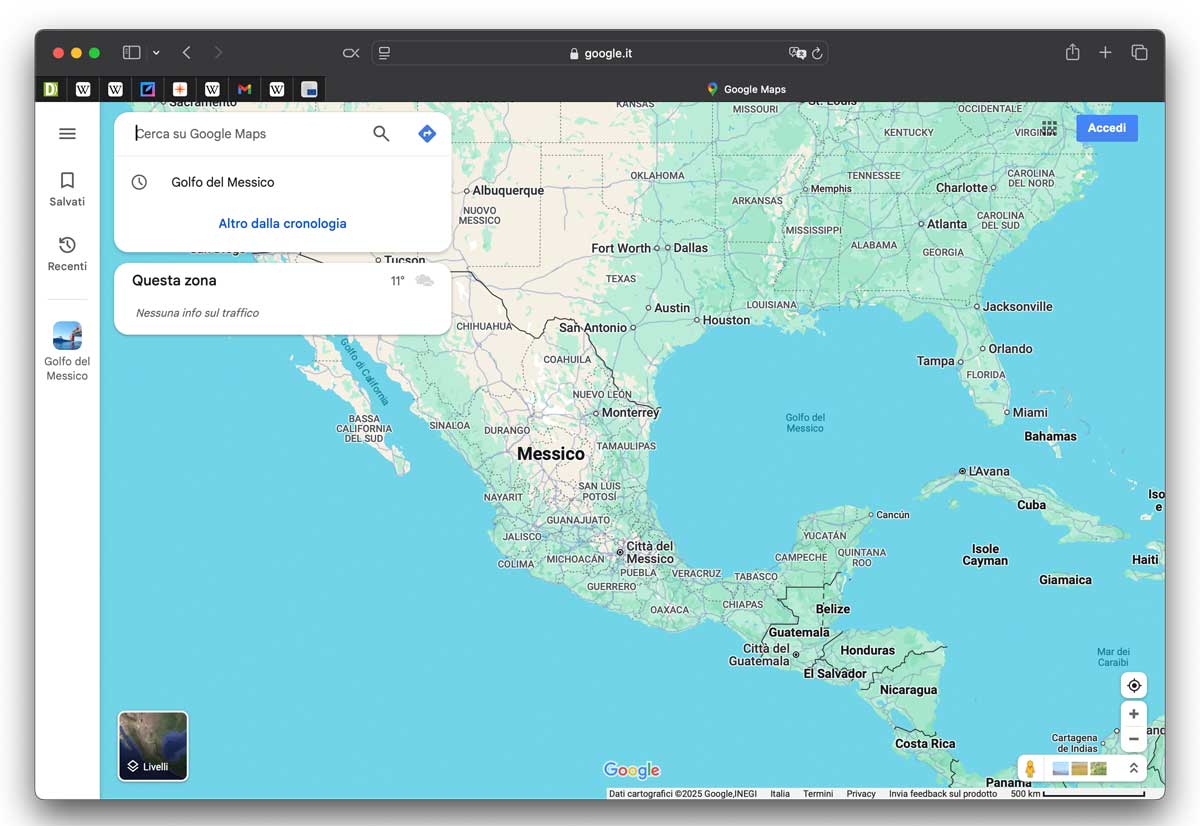Open the Google Maps hamburger menu

[67, 134]
